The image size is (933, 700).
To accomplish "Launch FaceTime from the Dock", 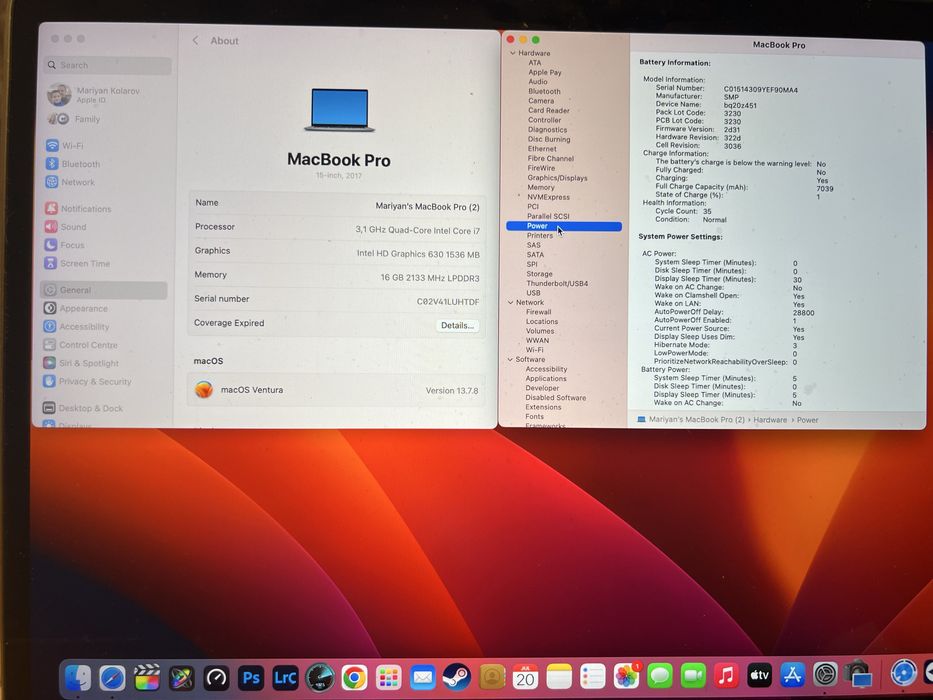I will click(693, 676).
